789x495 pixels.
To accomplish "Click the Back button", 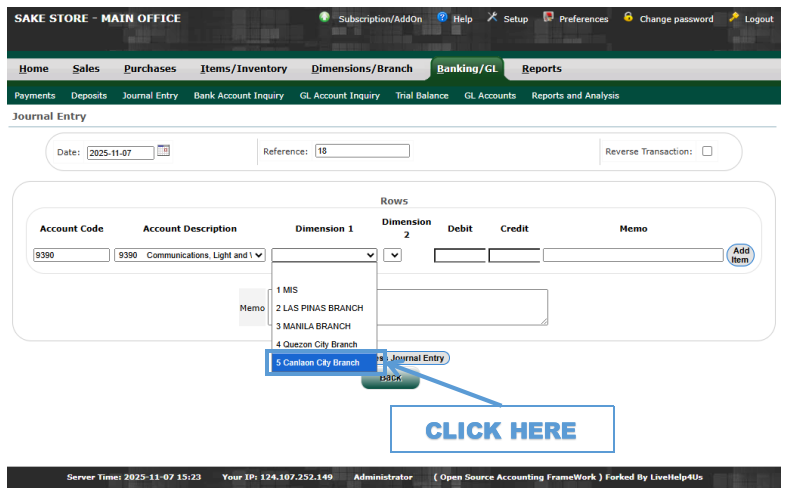I will click(x=390, y=378).
